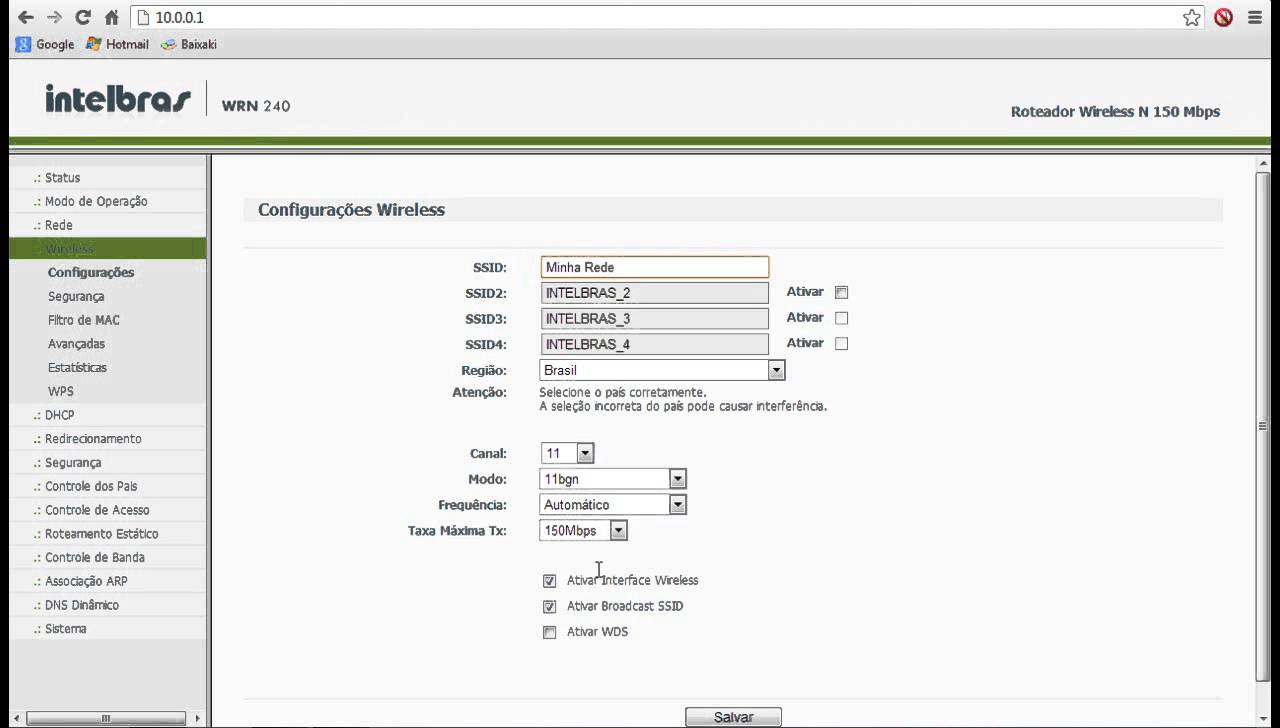The height and width of the screenshot is (728, 1280).
Task: Reload the router page
Action: pyautogui.click(x=83, y=17)
